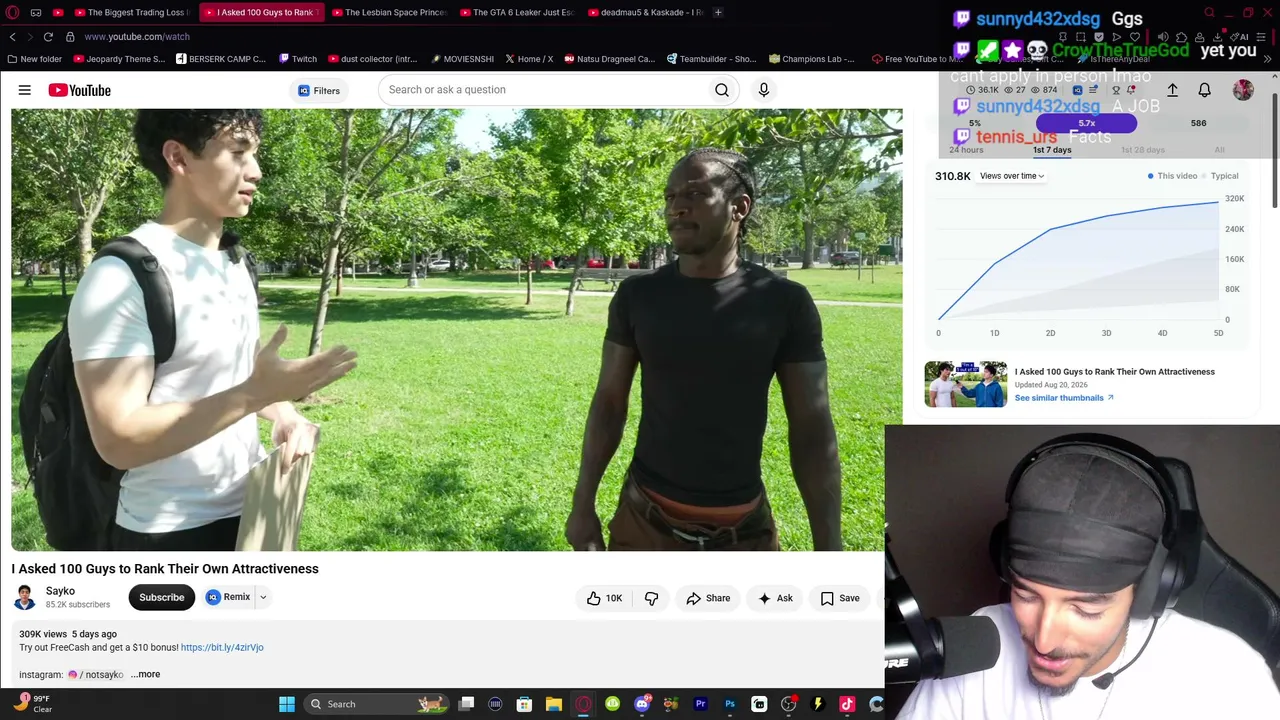This screenshot has height=720, width=1280.
Task: Open Premiere Pro from taskbar
Action: coord(700,704)
